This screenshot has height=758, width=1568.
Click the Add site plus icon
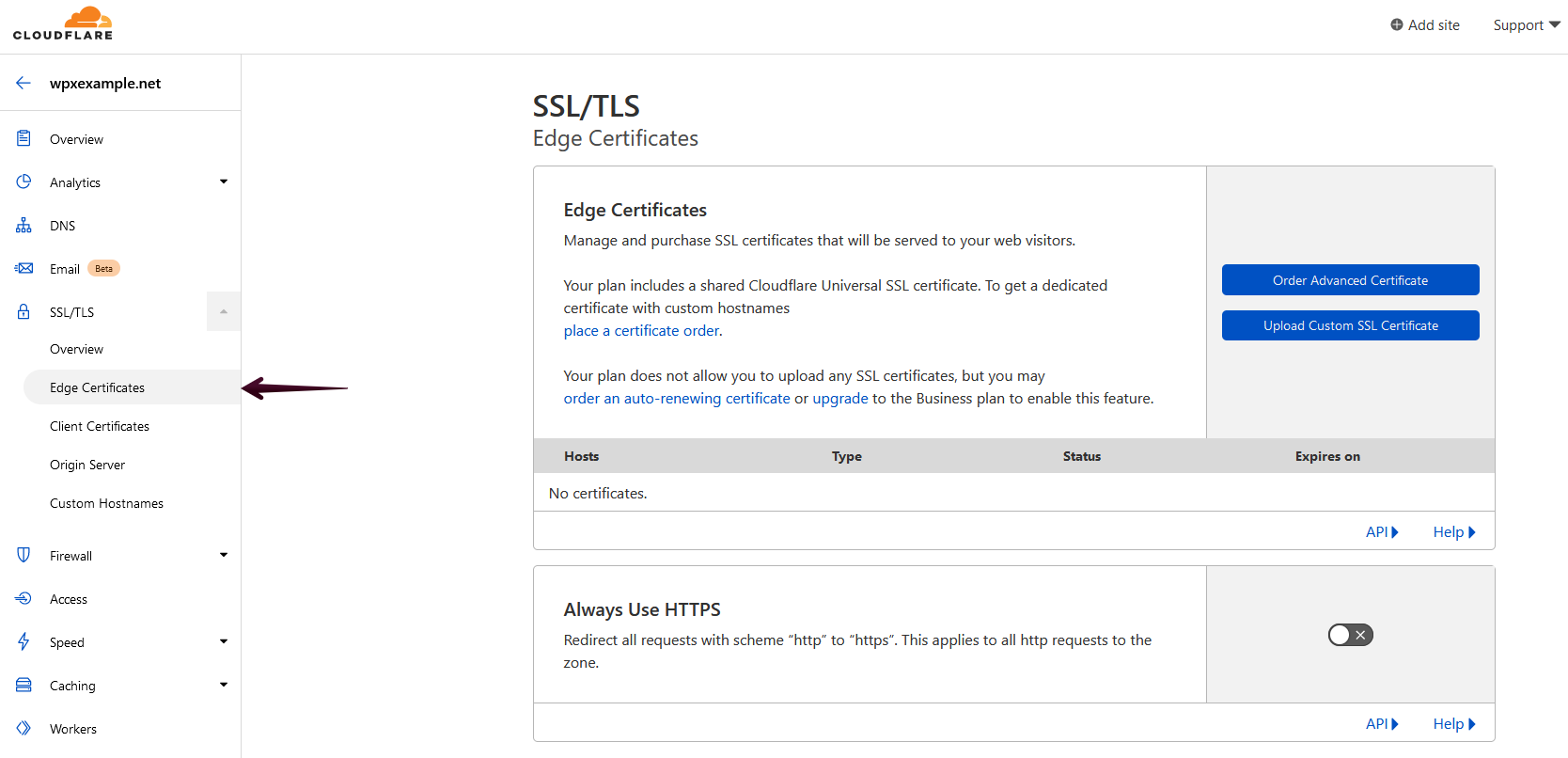(x=1397, y=25)
